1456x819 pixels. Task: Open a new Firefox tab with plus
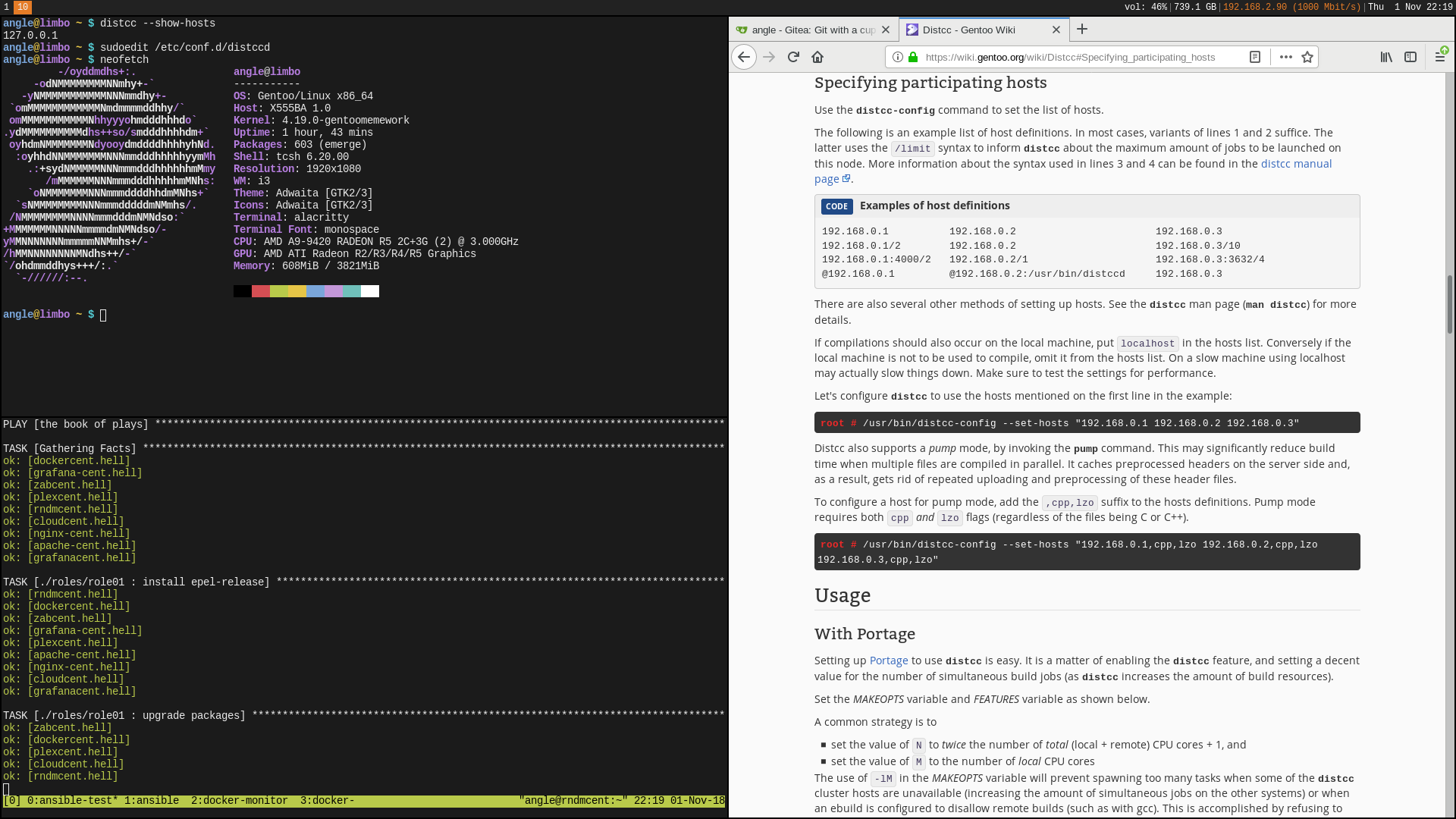click(1082, 29)
